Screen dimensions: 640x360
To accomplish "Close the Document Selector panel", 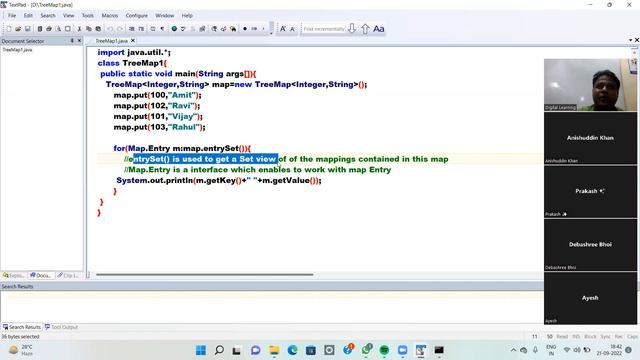I will pyautogui.click(x=79, y=41).
